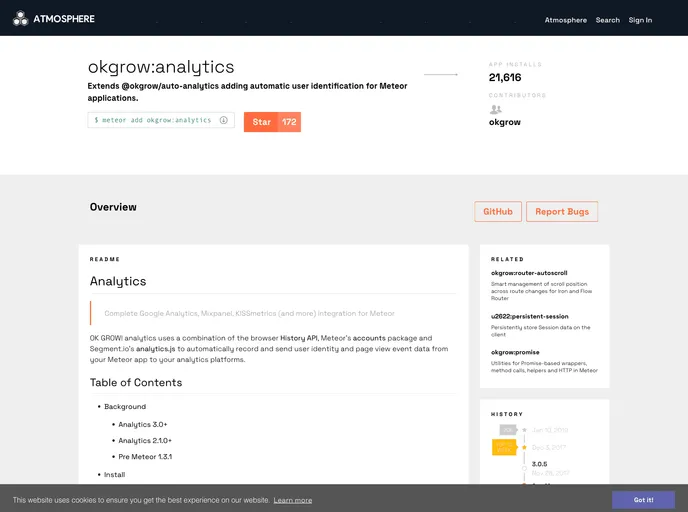Follow the History API link
The height and width of the screenshot is (512, 688).
298,338
